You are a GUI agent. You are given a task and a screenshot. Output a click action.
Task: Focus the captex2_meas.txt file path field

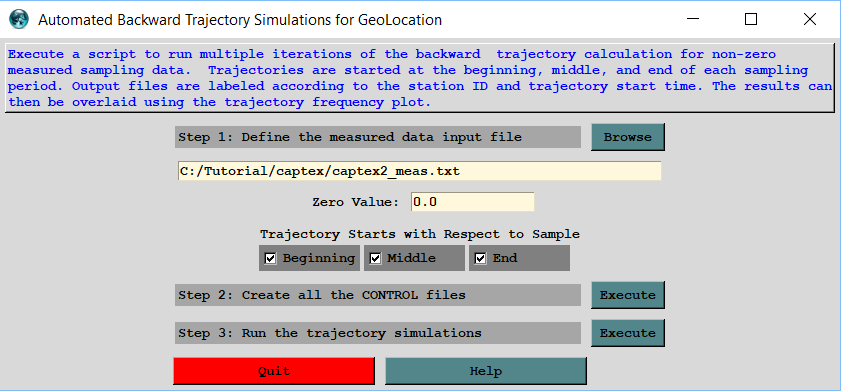click(419, 171)
